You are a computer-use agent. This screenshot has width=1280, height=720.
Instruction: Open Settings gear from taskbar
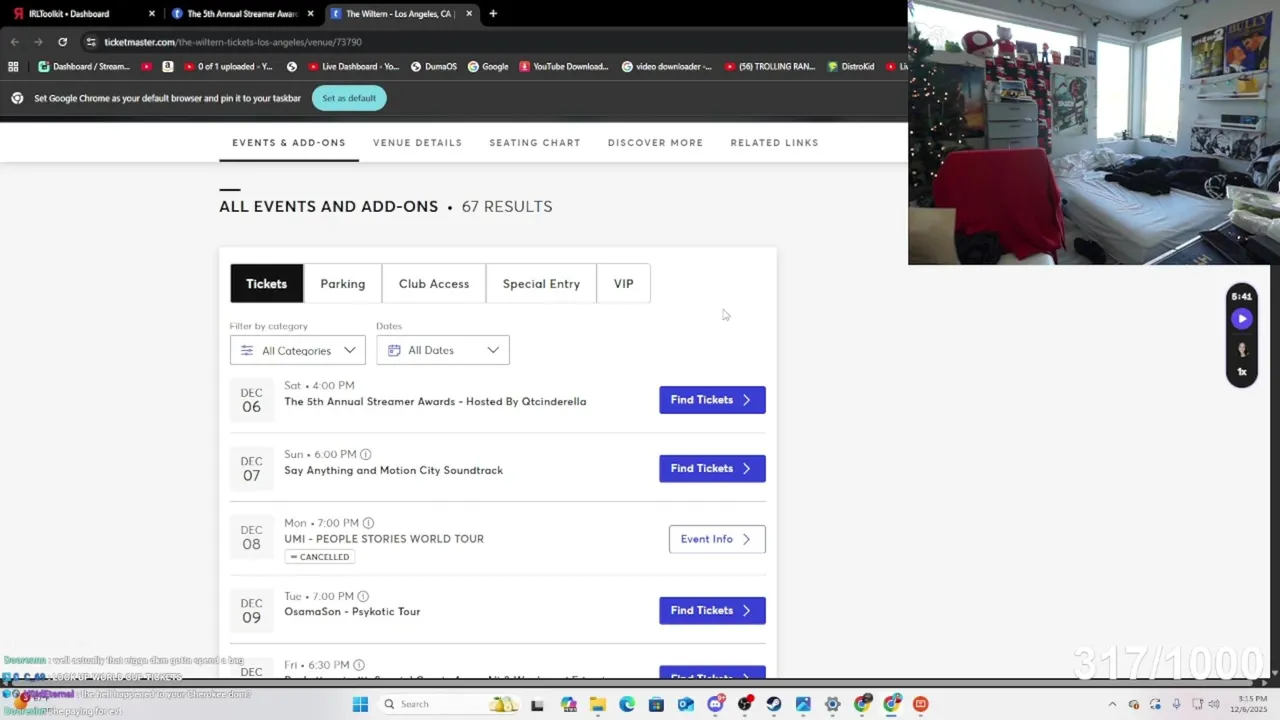(x=832, y=704)
